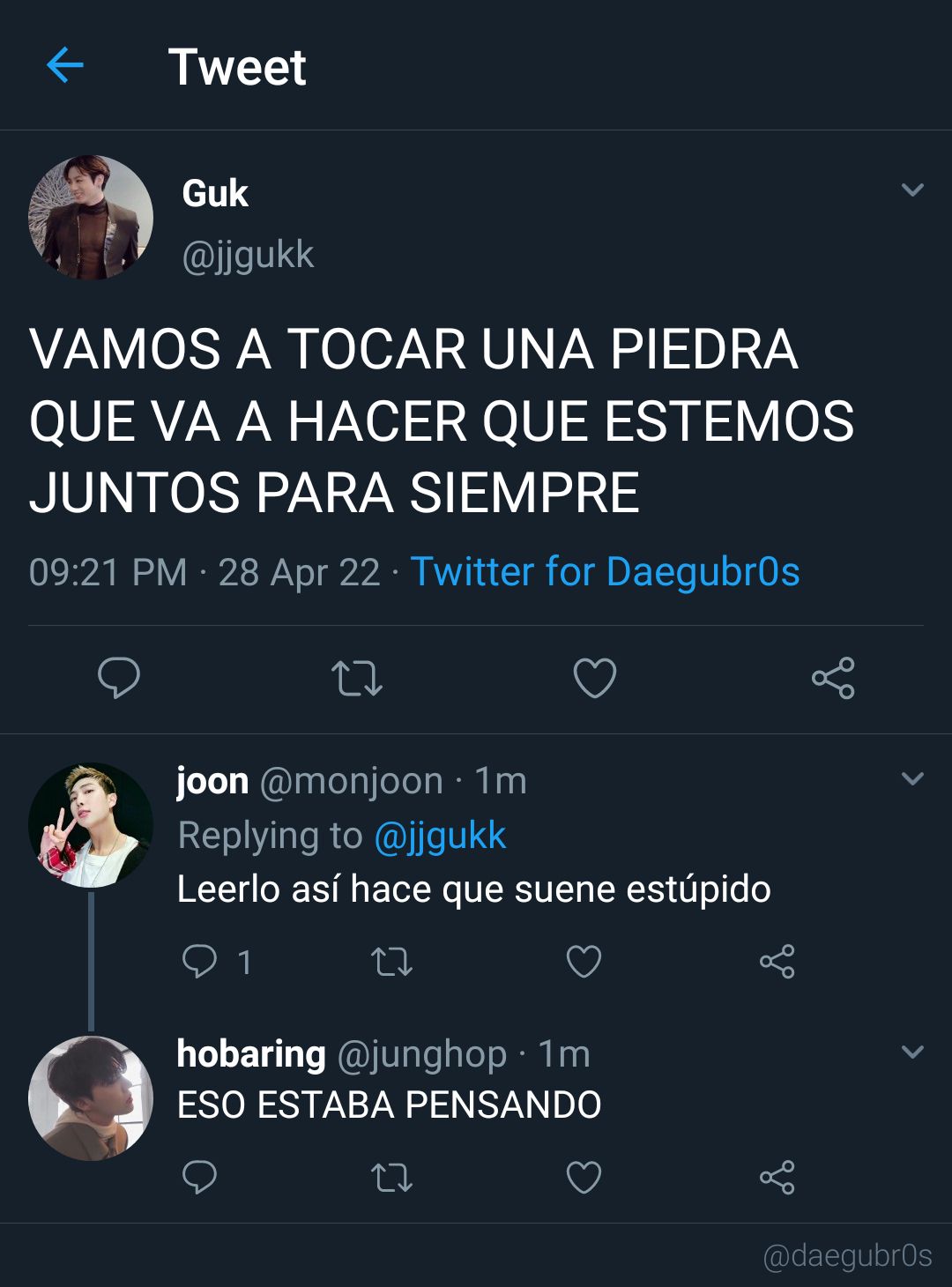Share hobaring's reply
Viewport: 952px width, 1287px height.
pos(777,1178)
